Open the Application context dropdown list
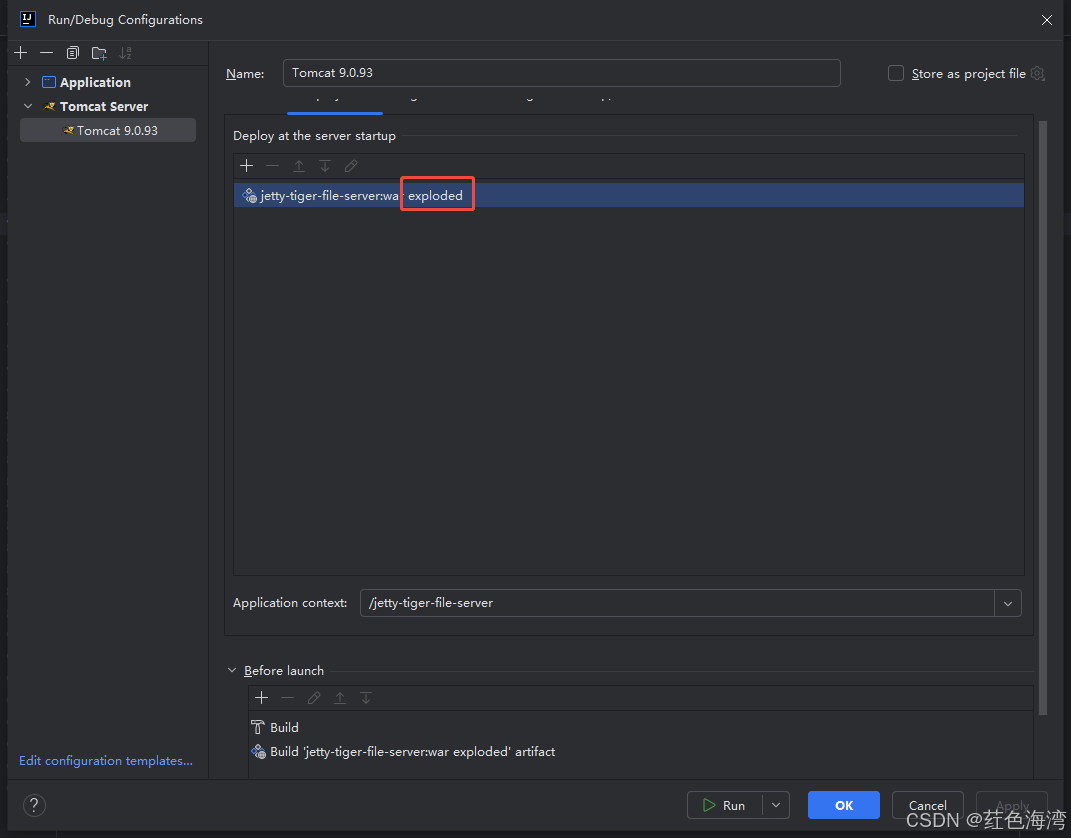 (1007, 603)
